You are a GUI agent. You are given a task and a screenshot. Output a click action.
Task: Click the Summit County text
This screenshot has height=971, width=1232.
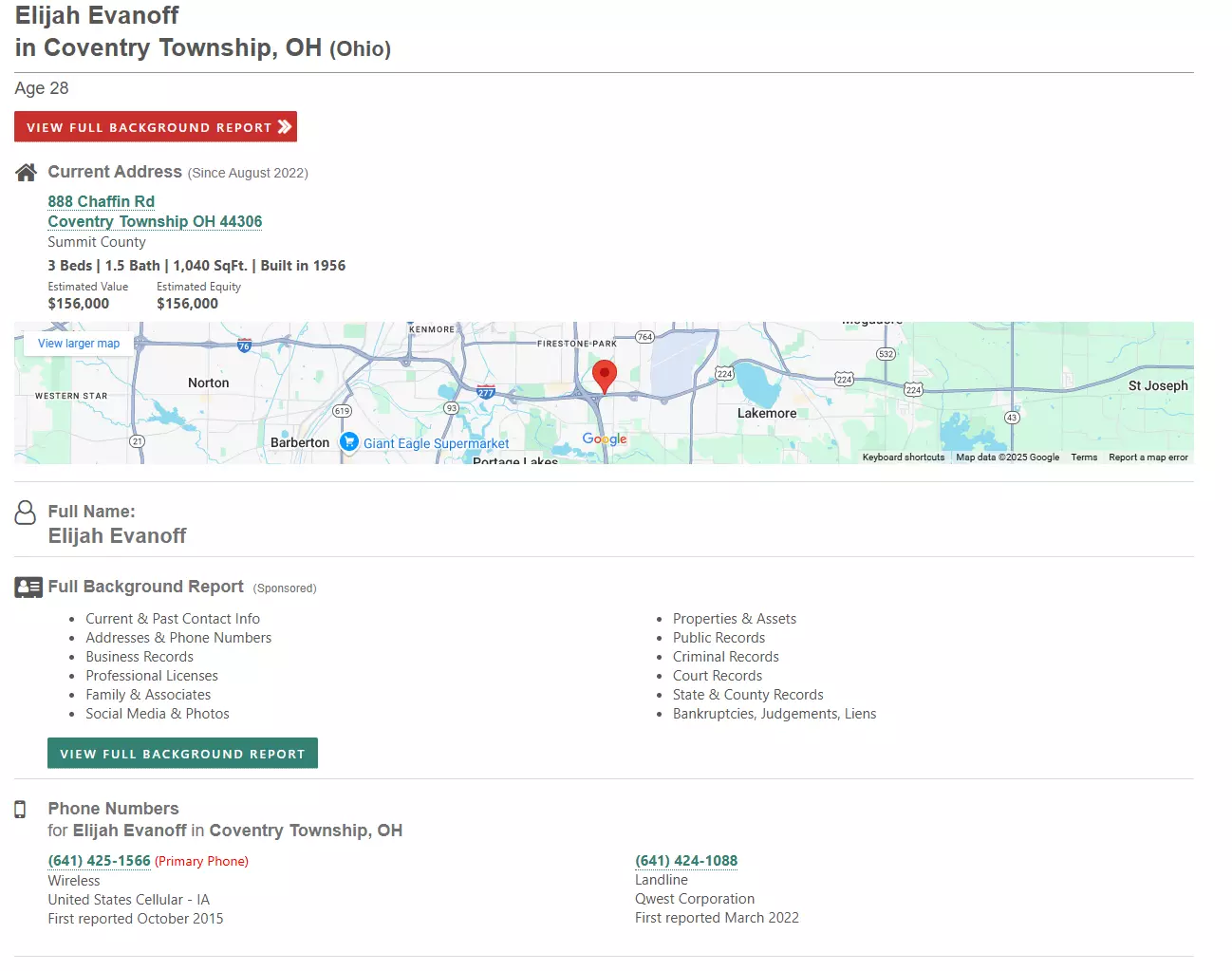(97, 242)
